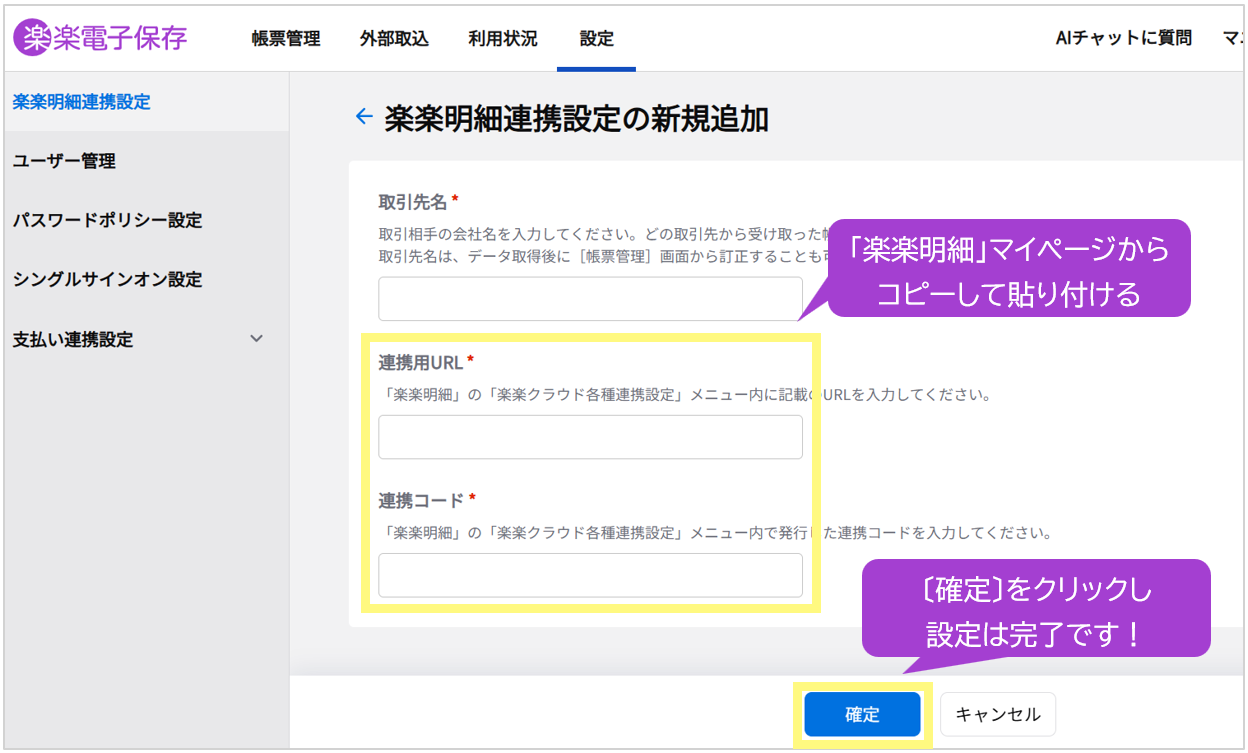Focus the 取引先名 input field
1248x753 pixels.
590,298
